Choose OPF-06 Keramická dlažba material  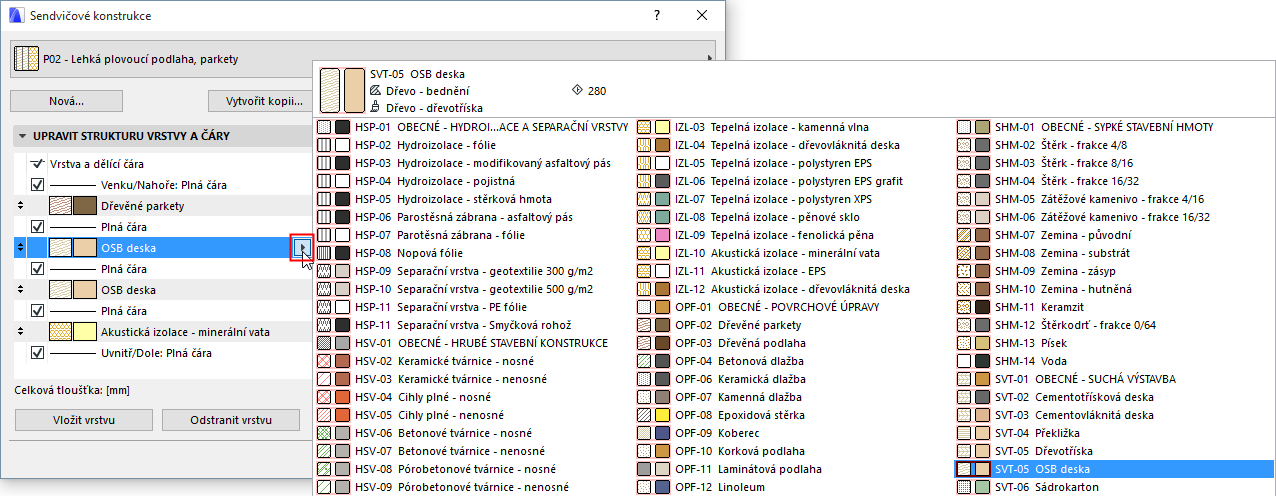794,379
